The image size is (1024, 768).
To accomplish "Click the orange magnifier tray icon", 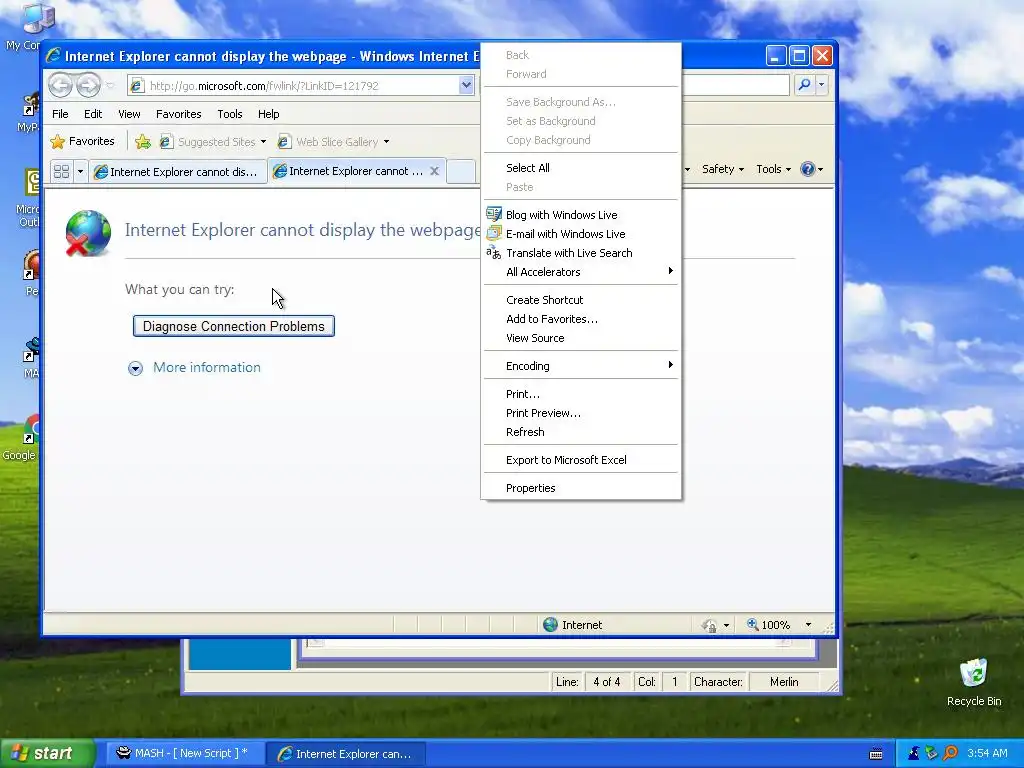I will point(950,754).
